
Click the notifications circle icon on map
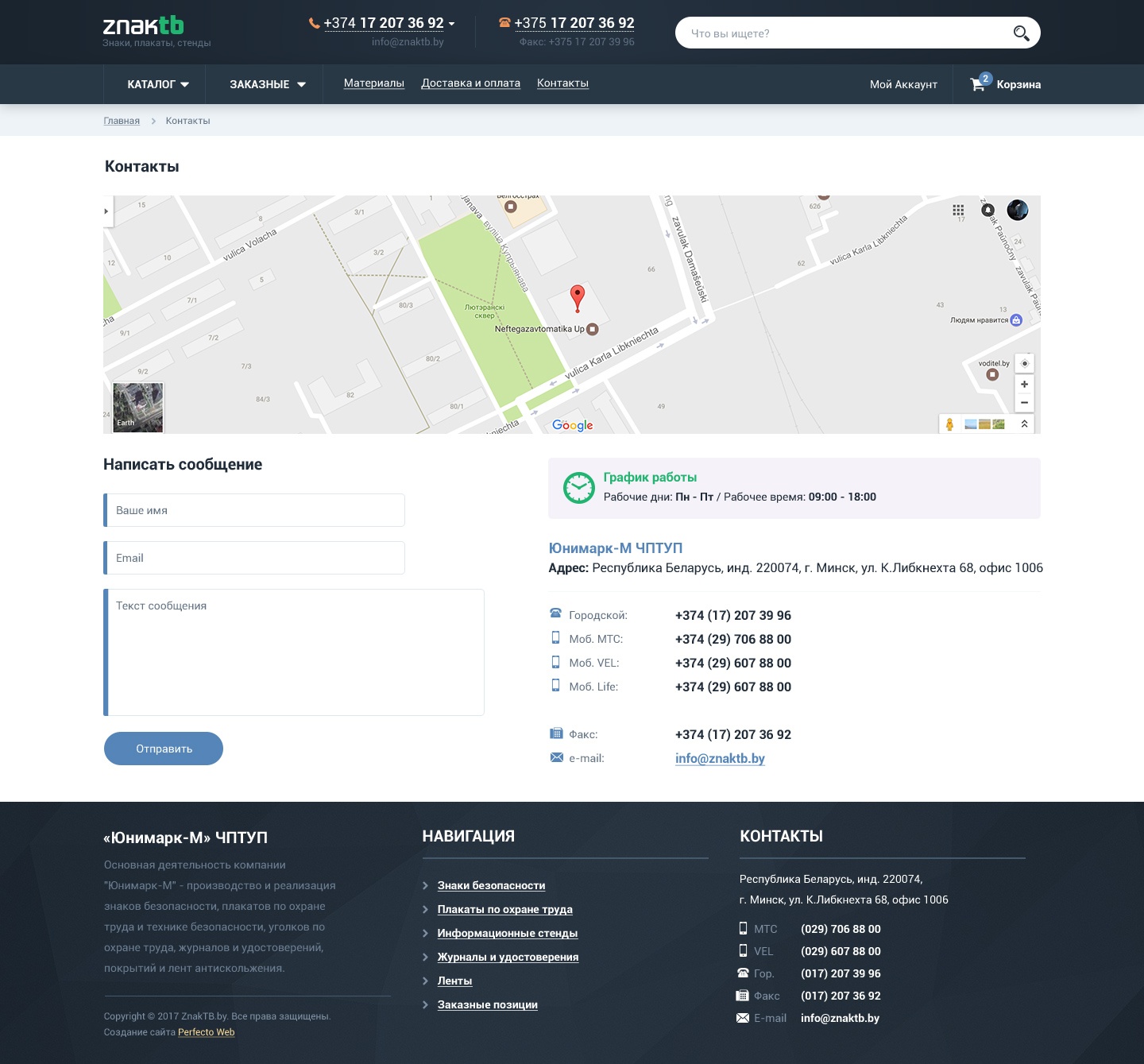987,211
